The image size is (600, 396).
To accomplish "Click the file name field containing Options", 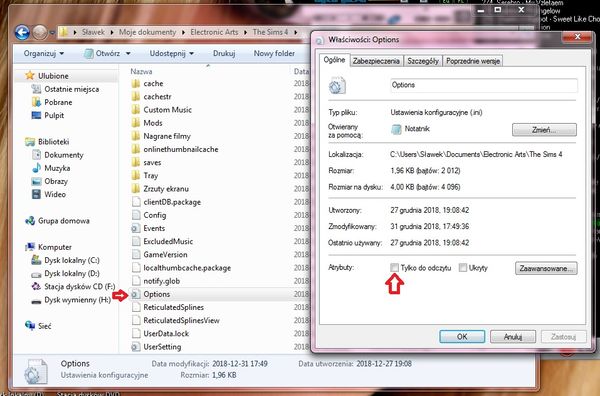I will click(x=484, y=85).
